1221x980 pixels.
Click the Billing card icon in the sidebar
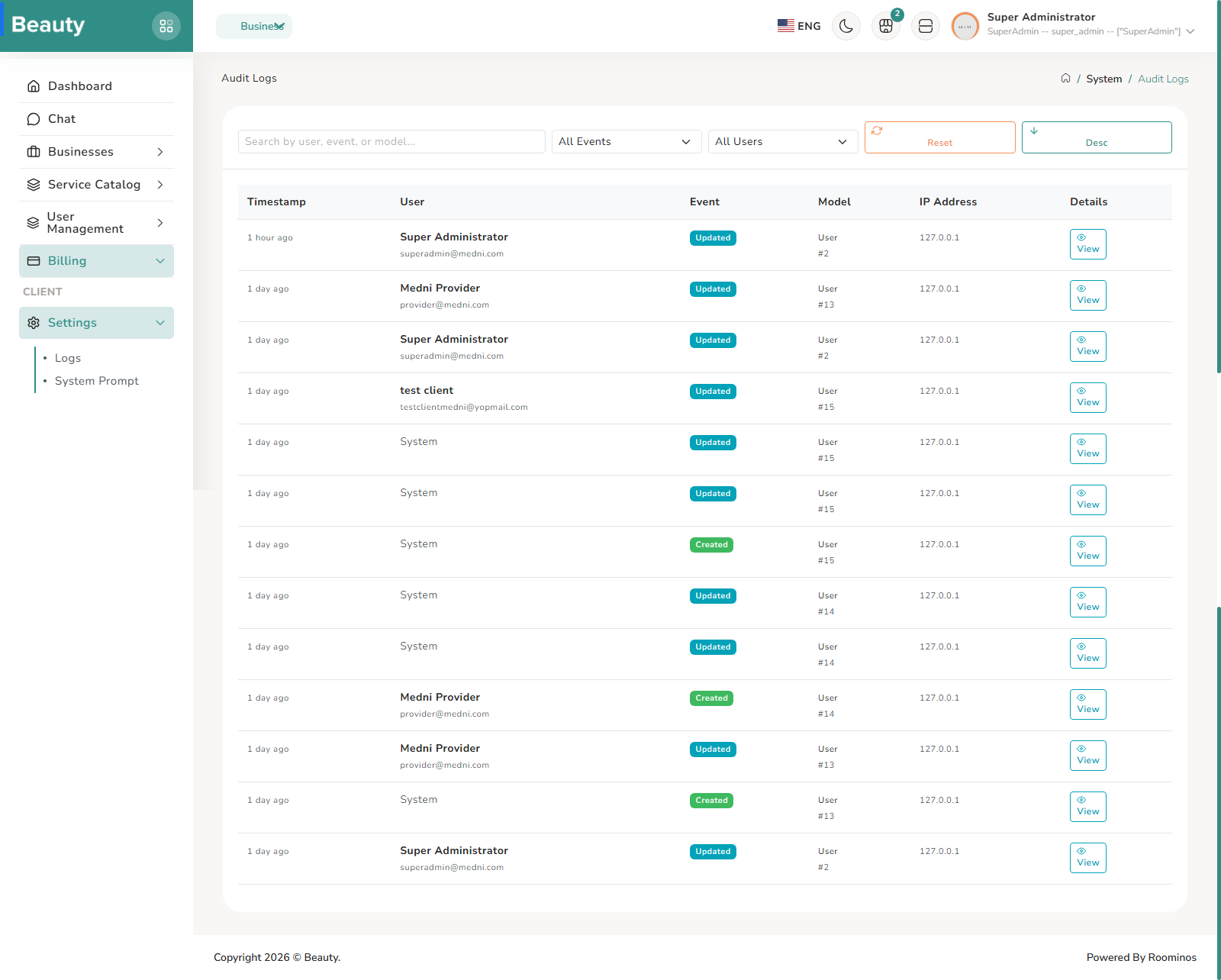pos(34,260)
